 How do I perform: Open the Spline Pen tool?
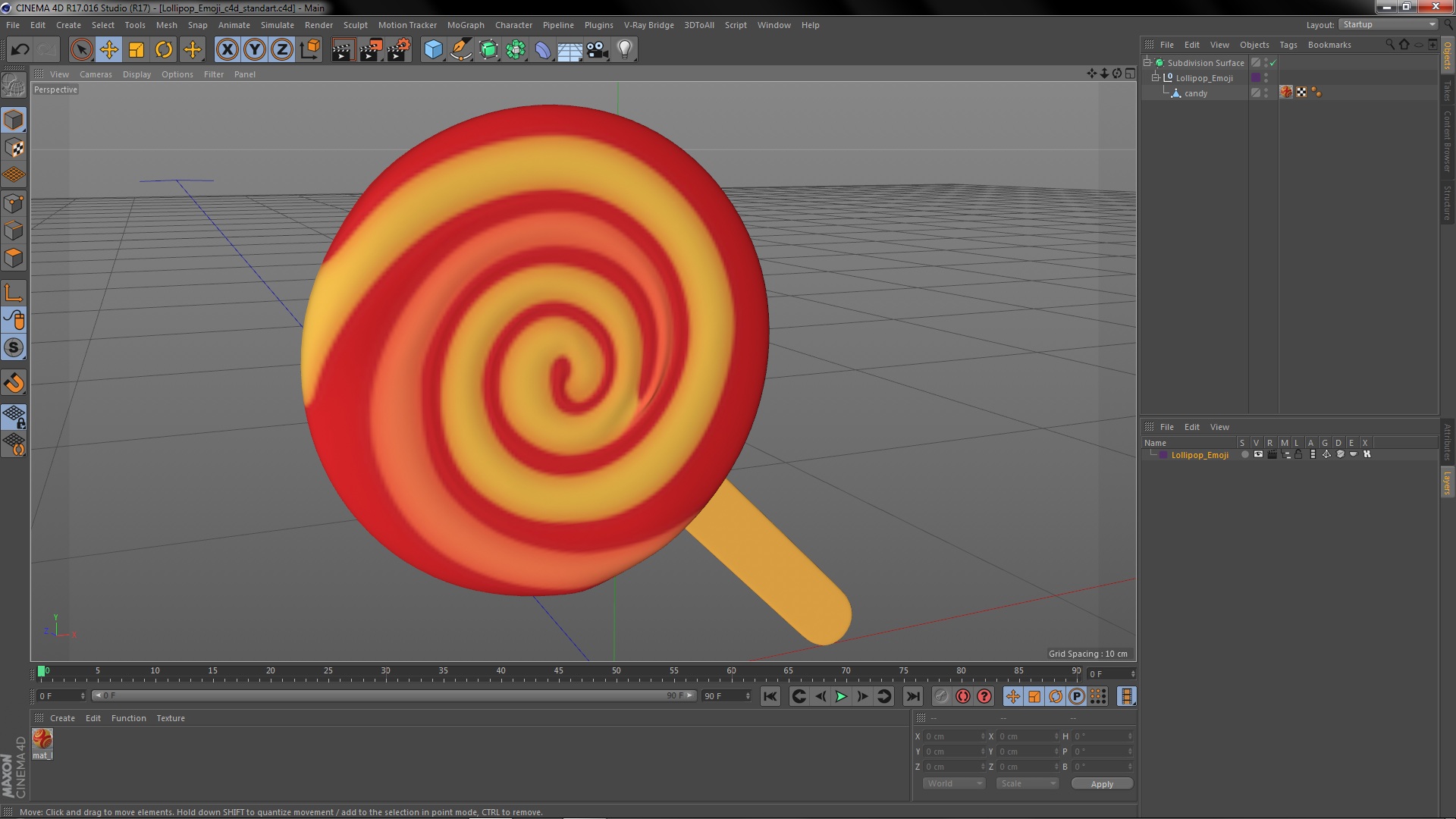tap(460, 50)
